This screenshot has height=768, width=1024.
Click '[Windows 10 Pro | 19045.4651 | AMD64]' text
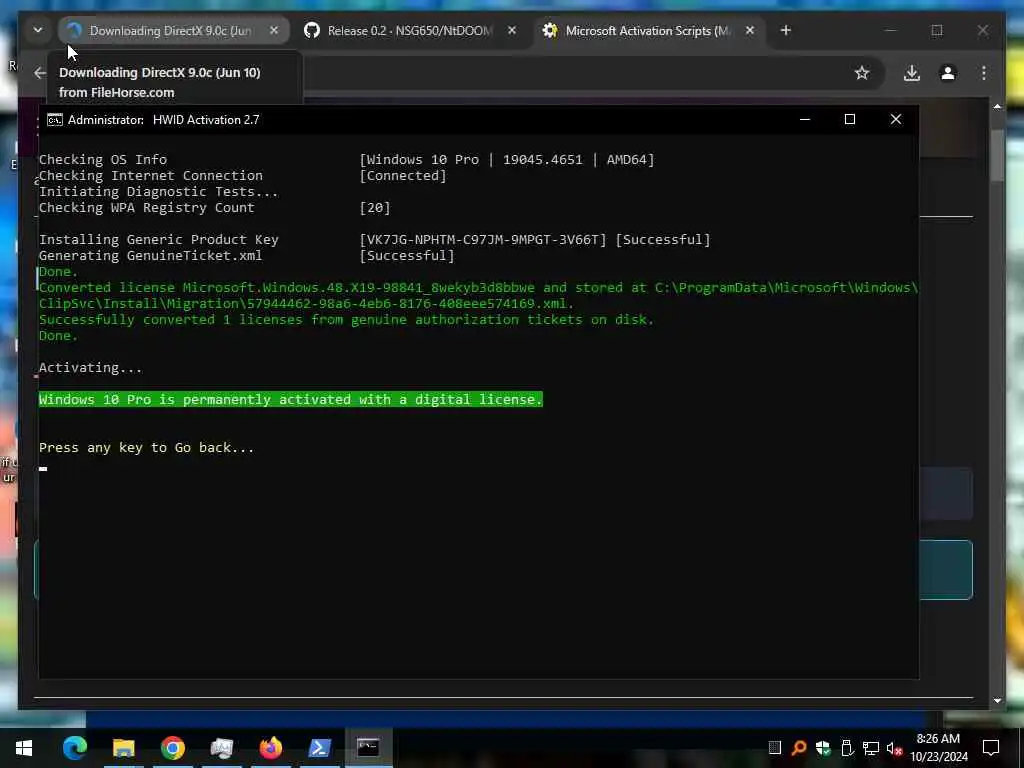point(507,159)
